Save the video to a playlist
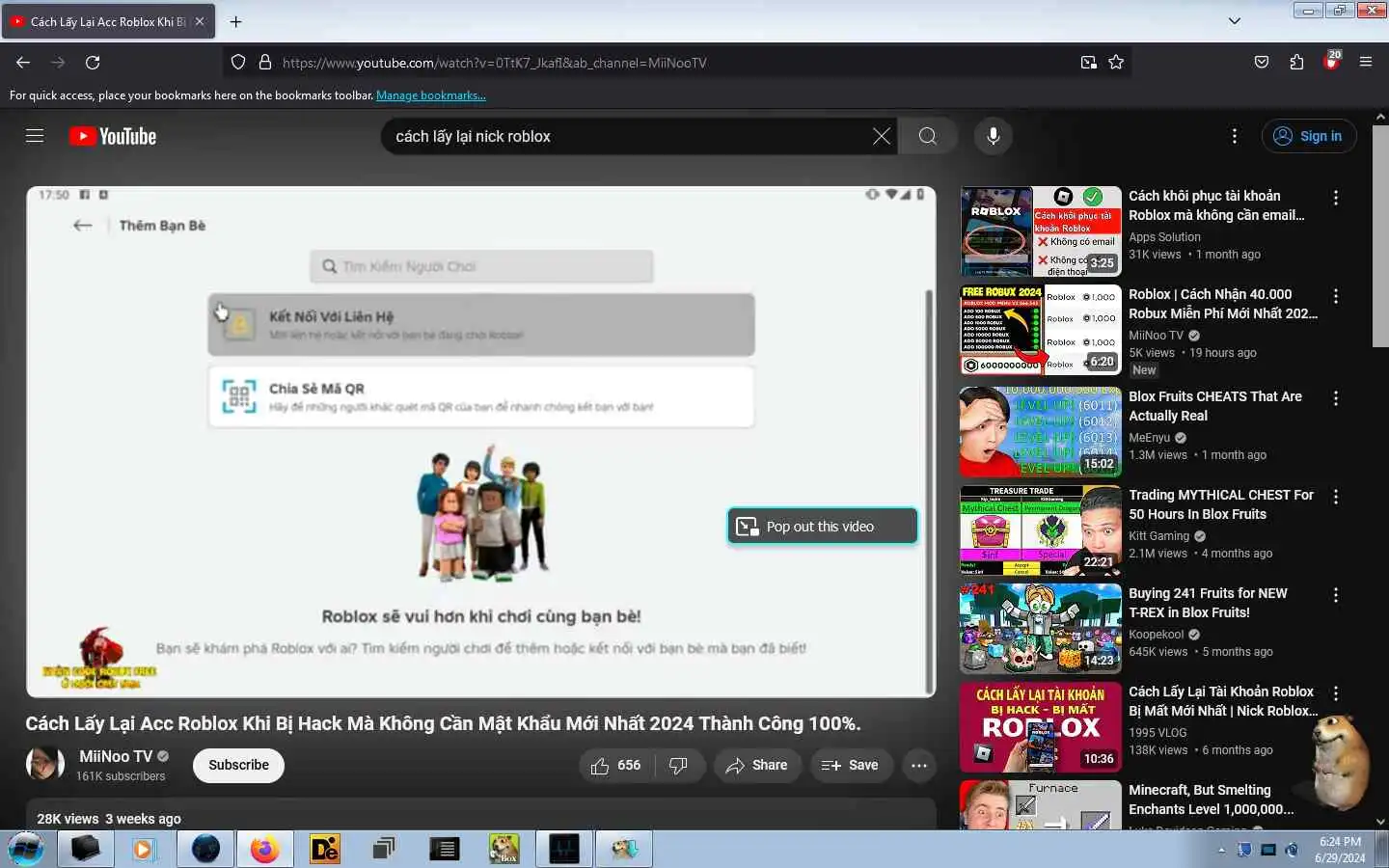1389x868 pixels. point(850,765)
